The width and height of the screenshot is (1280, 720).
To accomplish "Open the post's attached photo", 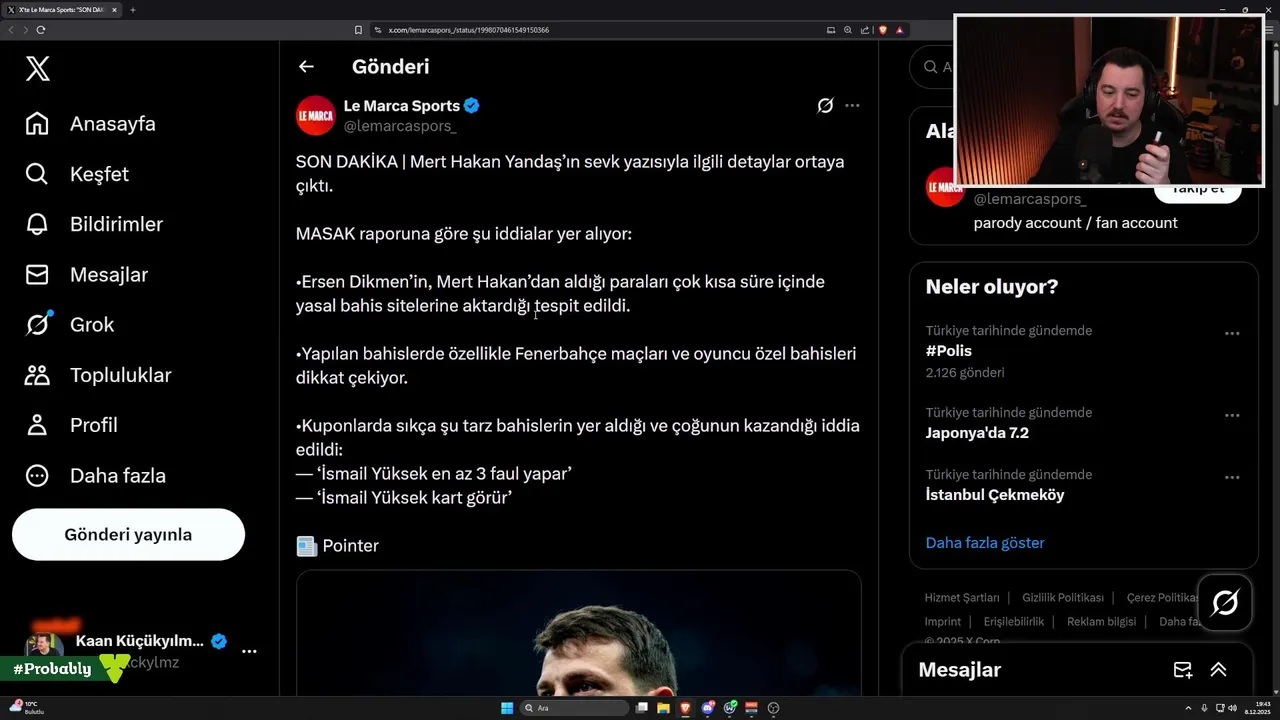I will 578,633.
